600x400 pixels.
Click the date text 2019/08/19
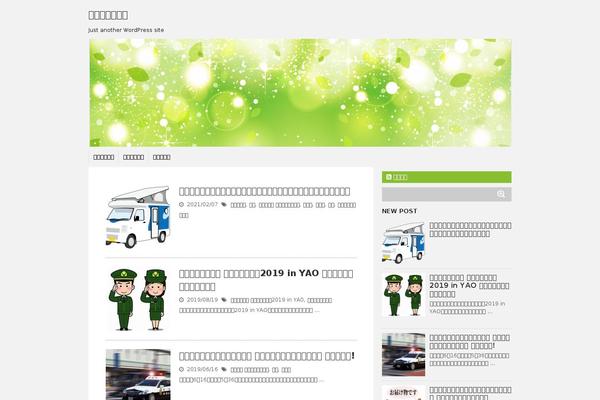[x=202, y=300]
